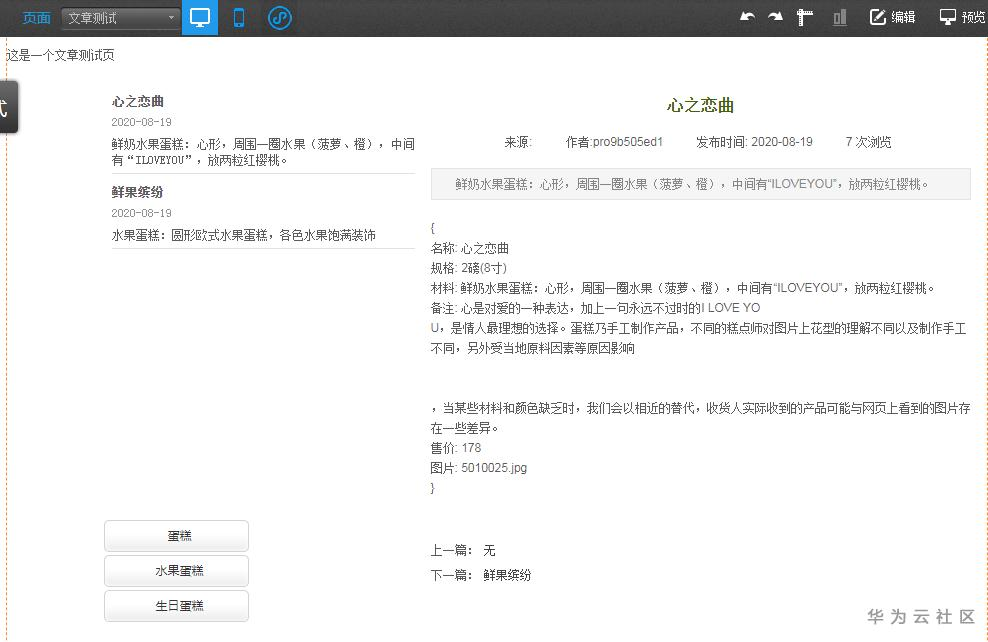Open the 编辑 edit mode
Viewport: 988px width, 642px height.
[892, 17]
